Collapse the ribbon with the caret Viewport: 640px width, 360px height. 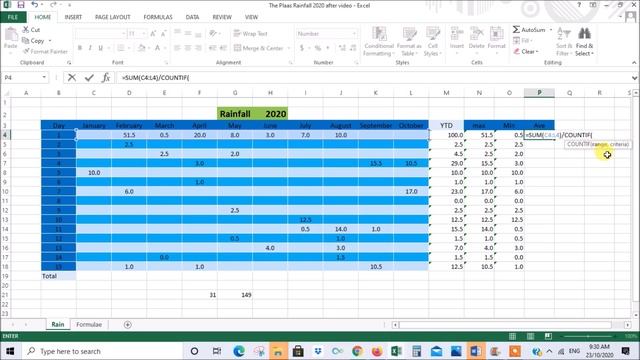(x=634, y=63)
